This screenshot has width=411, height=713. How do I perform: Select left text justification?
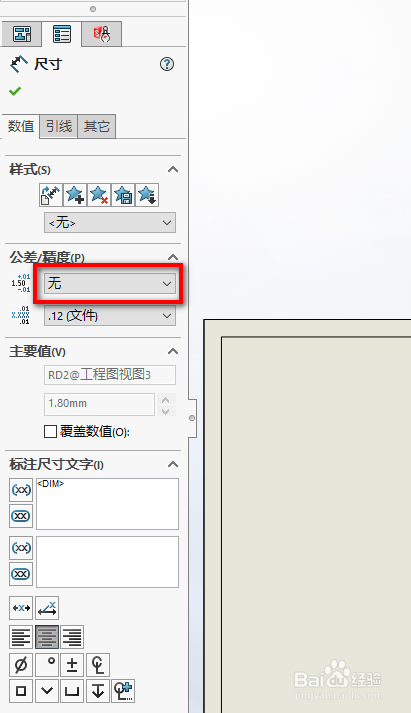pyautogui.click(x=21, y=637)
